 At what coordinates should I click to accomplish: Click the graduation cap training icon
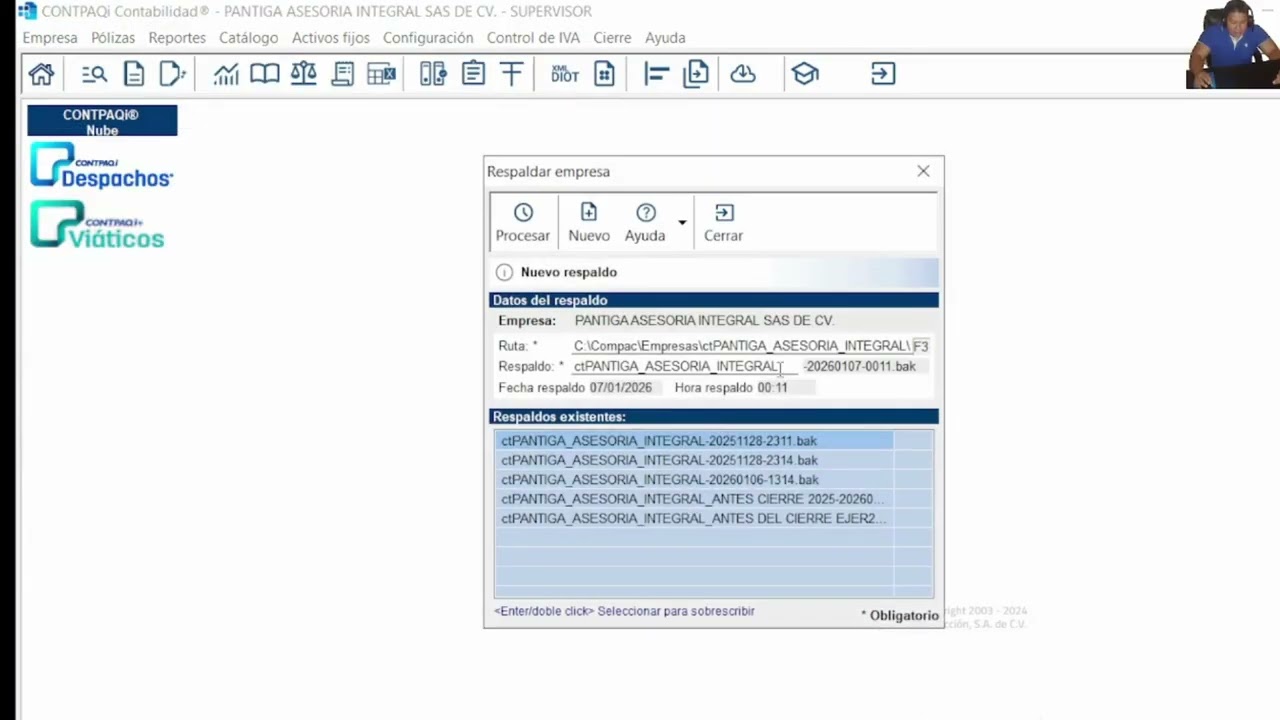tap(805, 74)
